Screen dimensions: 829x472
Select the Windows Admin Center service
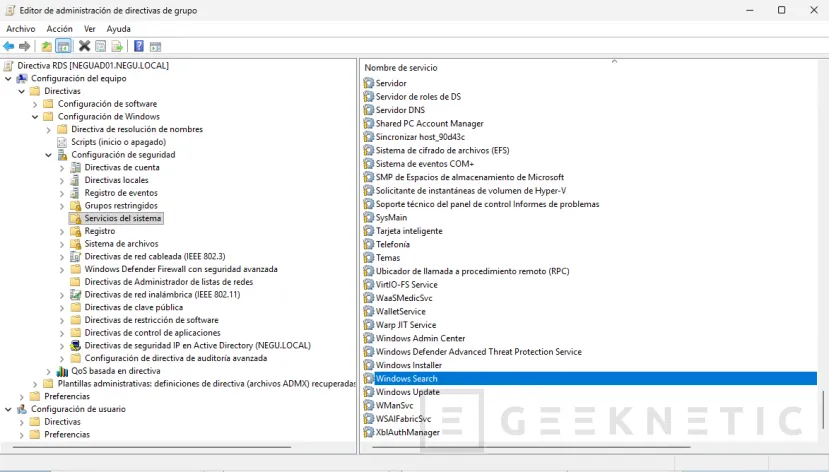click(x=420, y=338)
